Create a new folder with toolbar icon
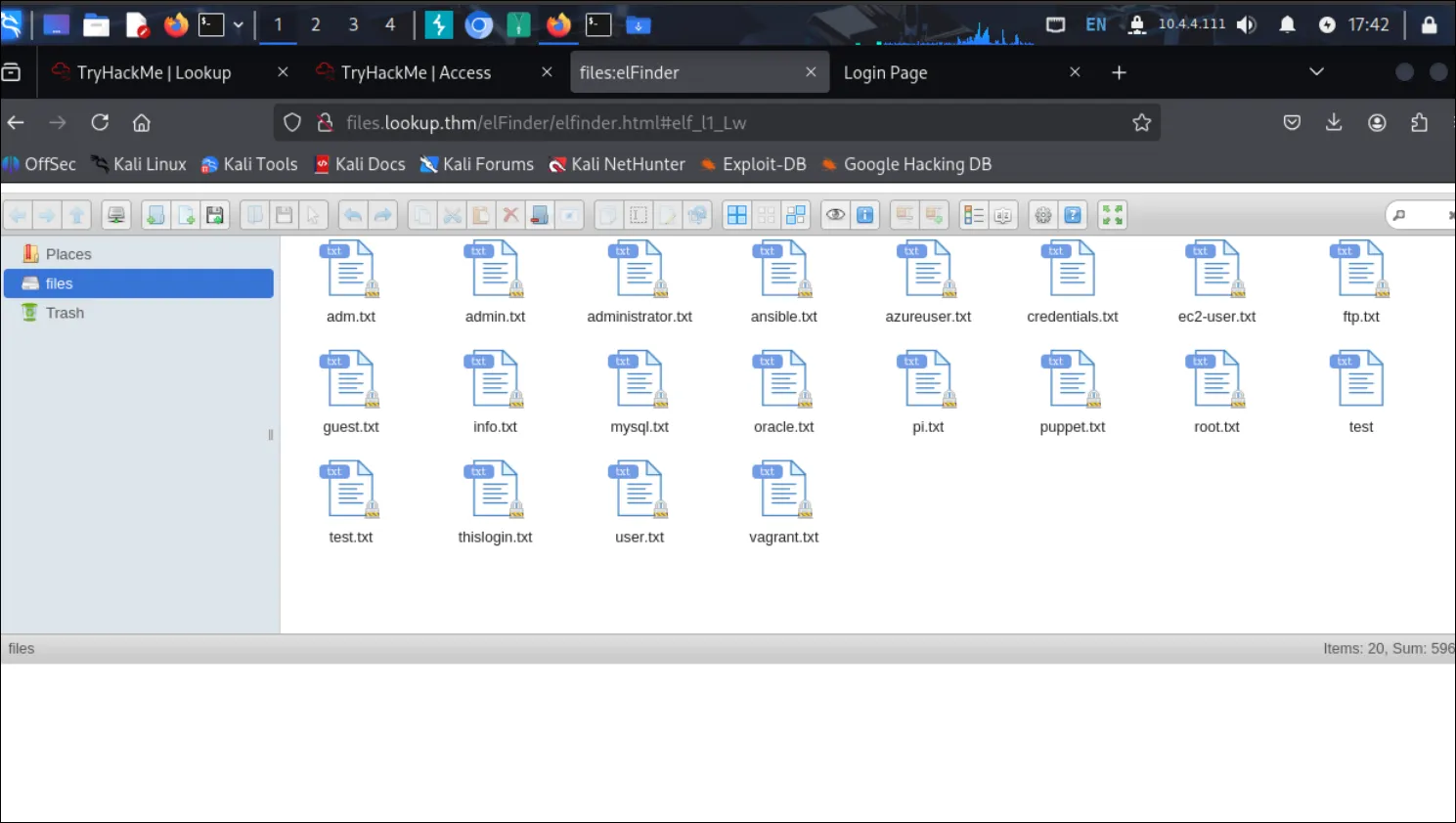This screenshot has width=1456, height=823. pos(155,215)
